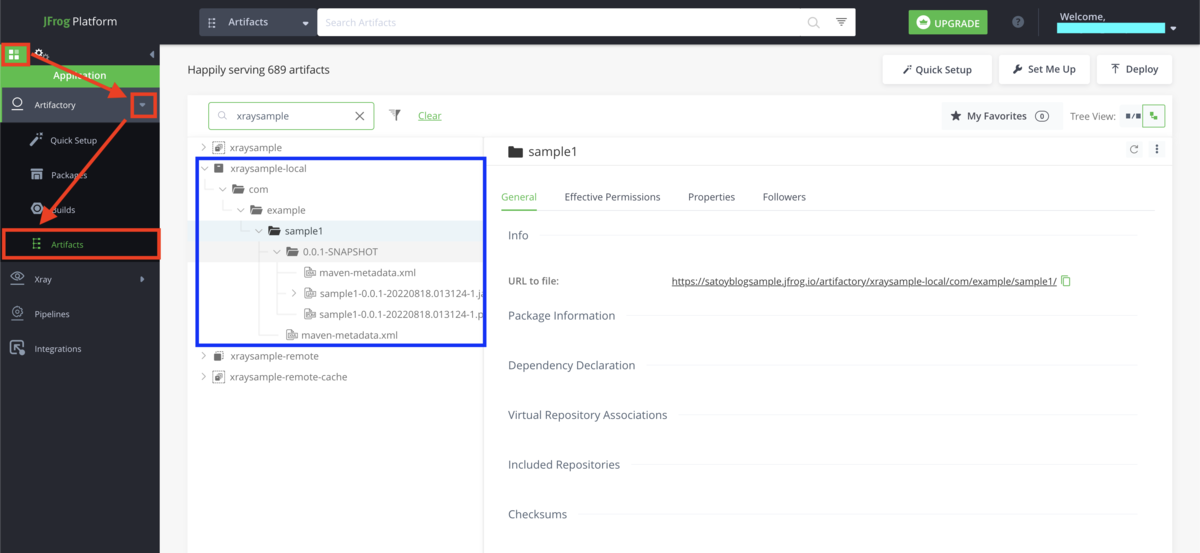Collapse the xraysample-local repository node

pos(204,168)
